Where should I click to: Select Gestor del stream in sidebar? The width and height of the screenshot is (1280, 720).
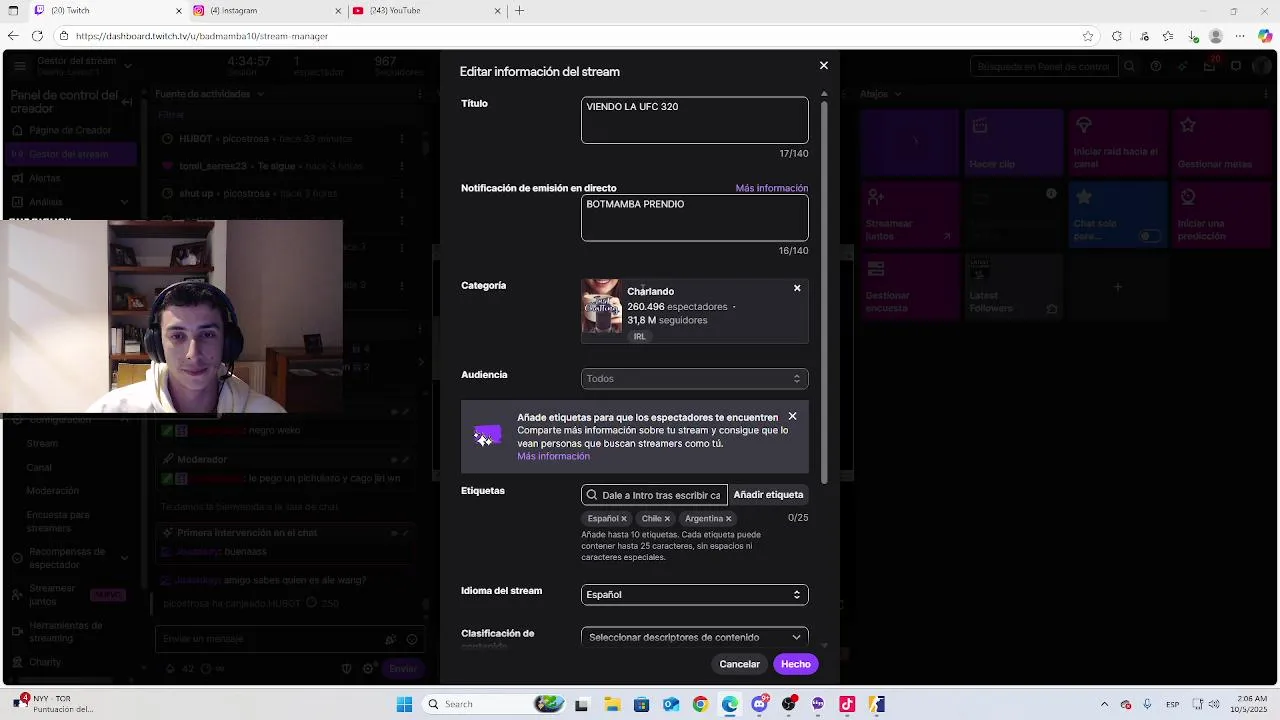(x=68, y=154)
